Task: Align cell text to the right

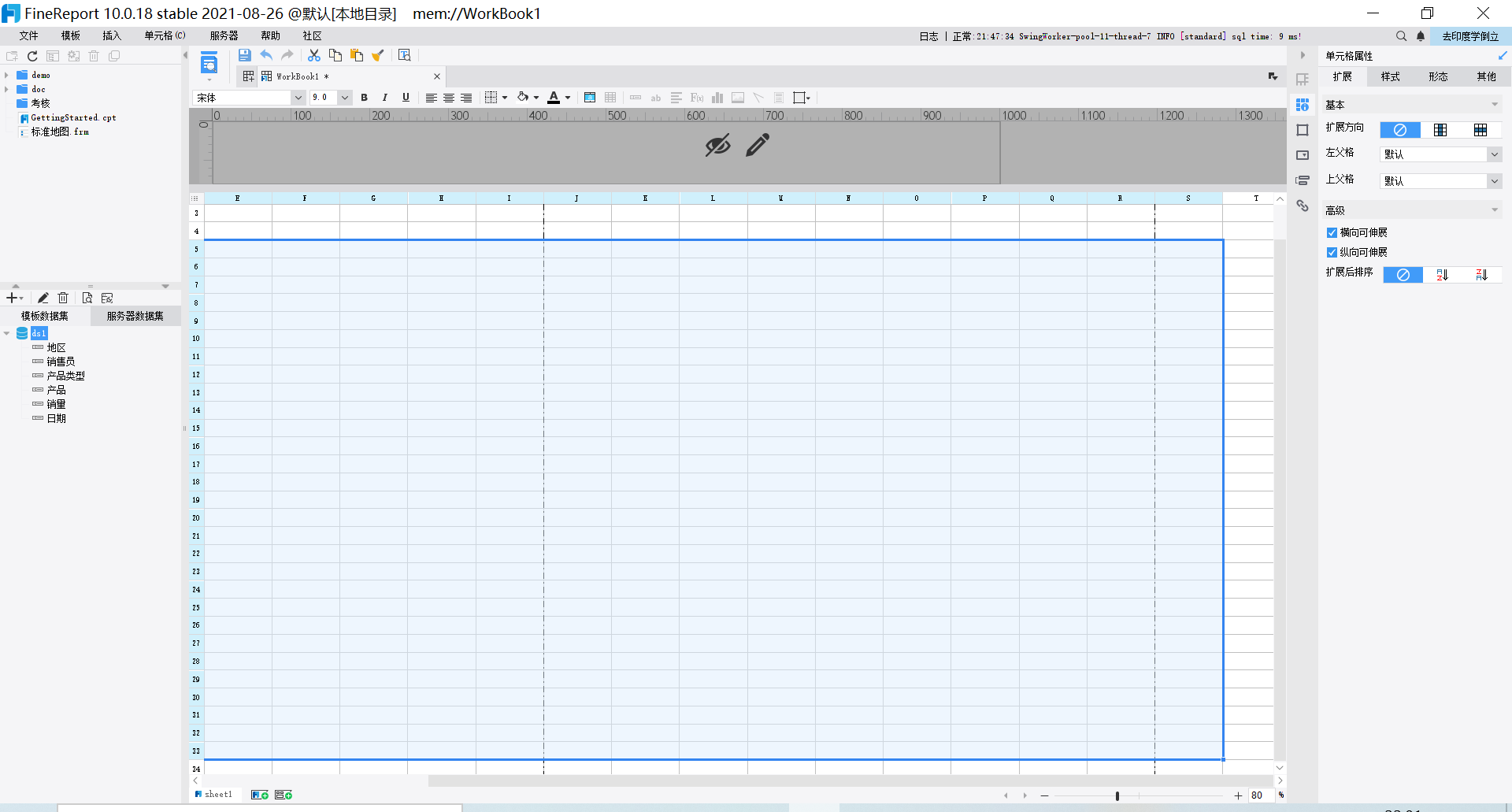Action: tap(466, 98)
